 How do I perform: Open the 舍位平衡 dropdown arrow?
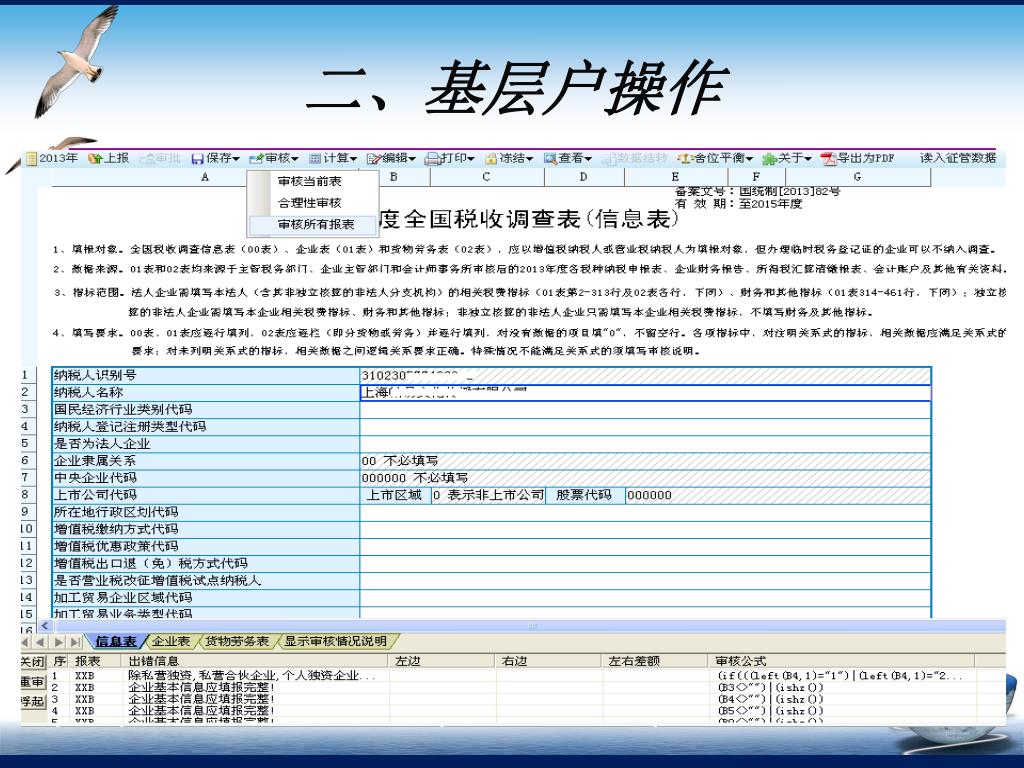[x=749, y=159]
